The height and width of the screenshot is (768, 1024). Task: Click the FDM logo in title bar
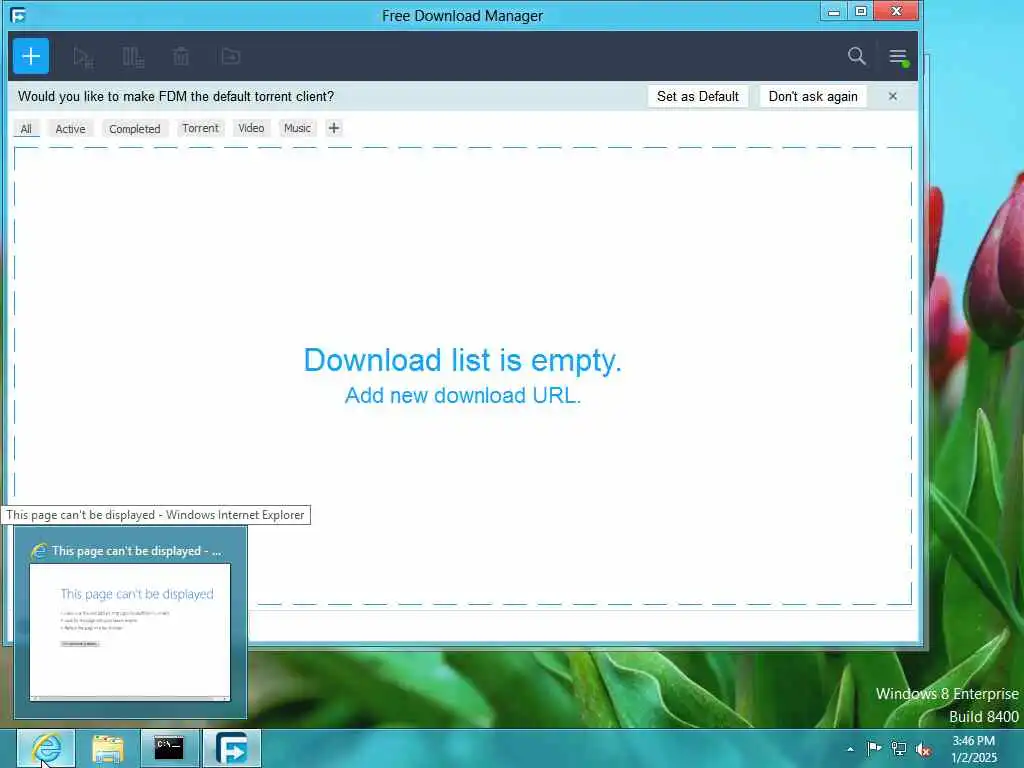(x=18, y=15)
